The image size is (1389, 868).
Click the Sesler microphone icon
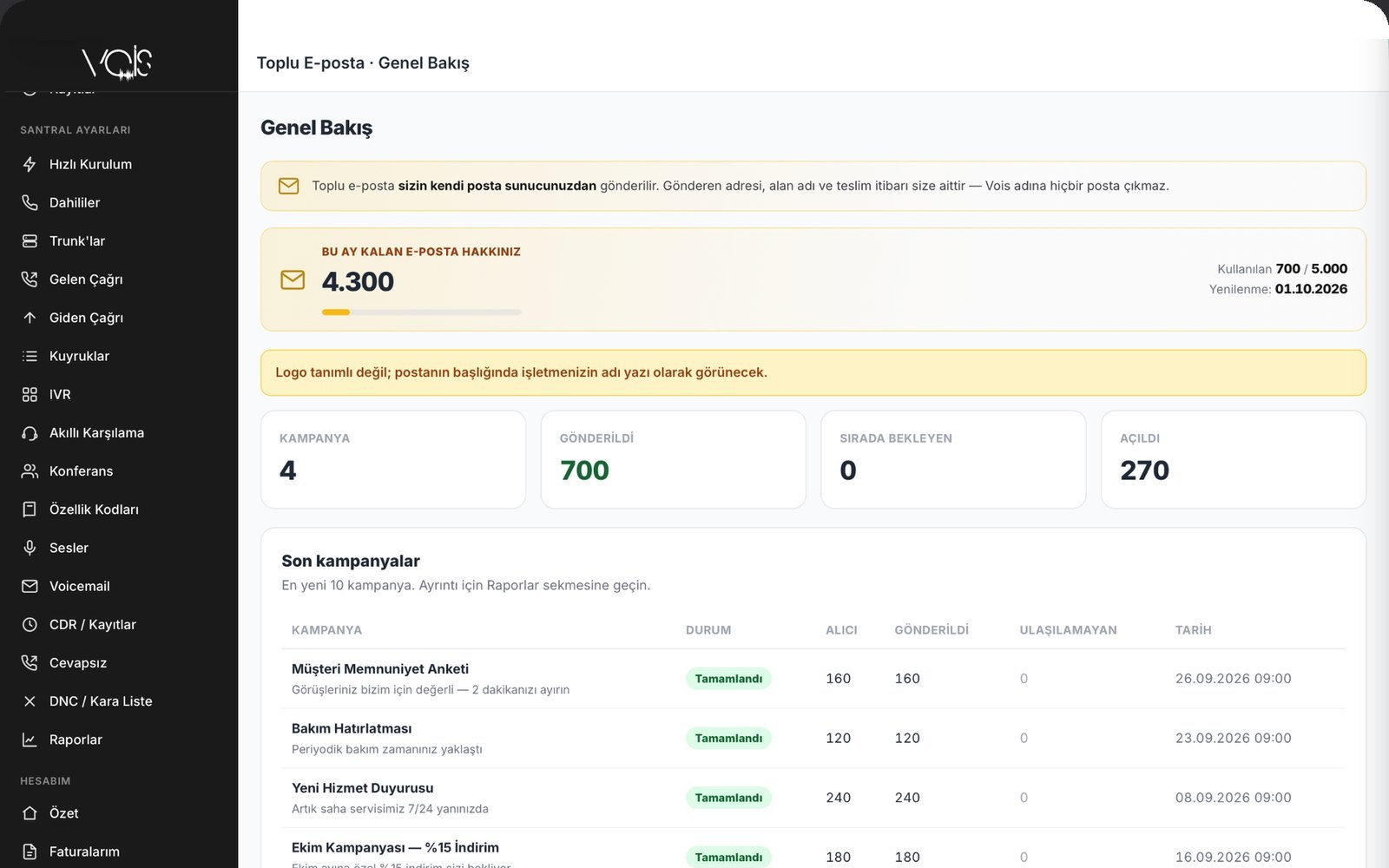tap(30, 548)
